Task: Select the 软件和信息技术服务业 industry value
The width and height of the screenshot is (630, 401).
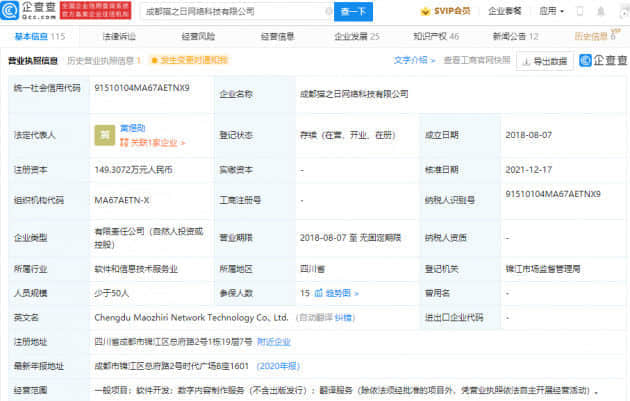Action: tap(136, 269)
